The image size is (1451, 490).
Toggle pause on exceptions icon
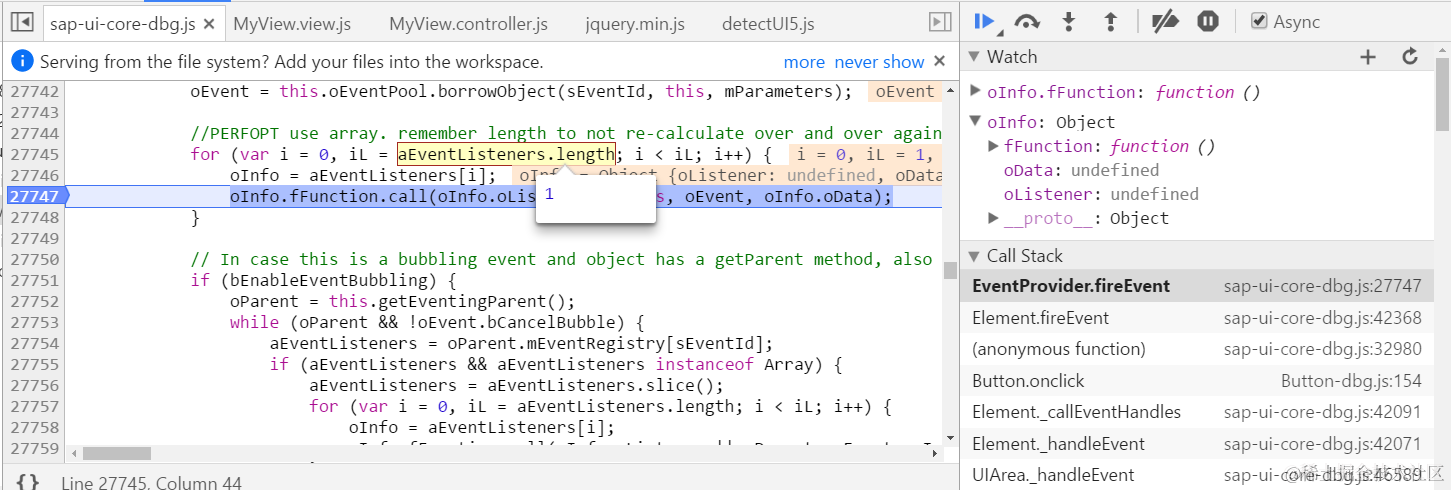[x=1208, y=21]
